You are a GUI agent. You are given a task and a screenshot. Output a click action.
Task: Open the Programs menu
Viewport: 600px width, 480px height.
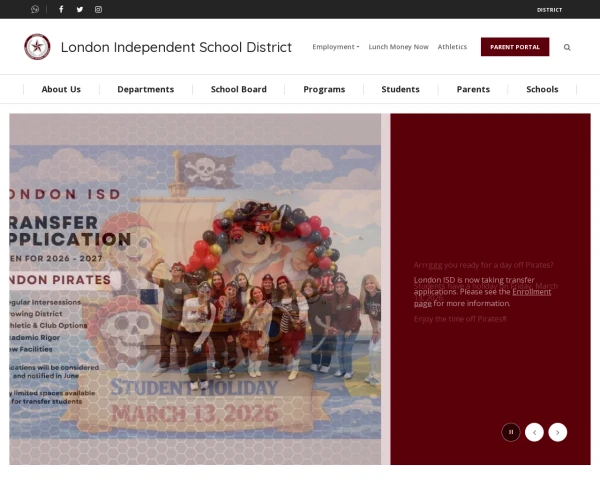click(x=324, y=89)
